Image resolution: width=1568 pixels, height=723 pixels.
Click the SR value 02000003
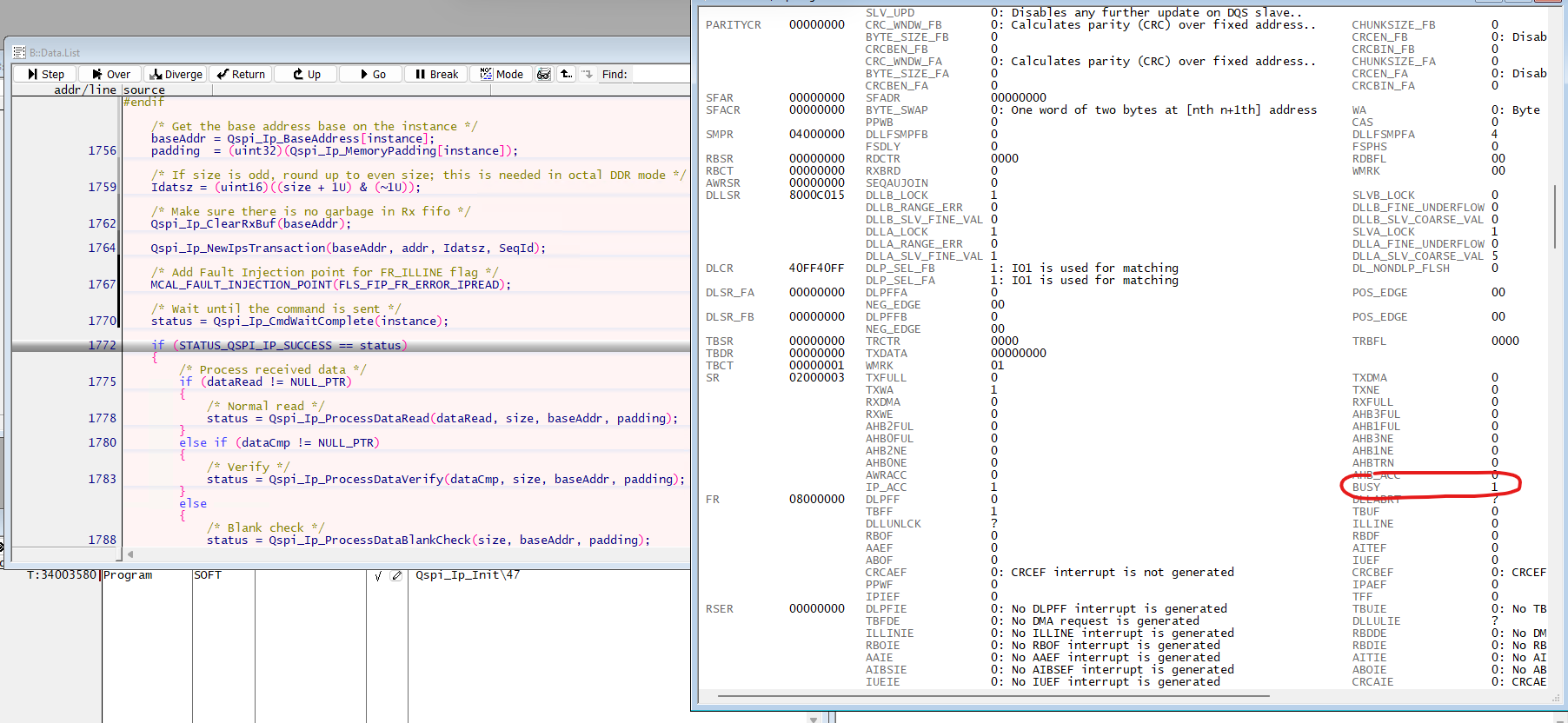point(817,378)
